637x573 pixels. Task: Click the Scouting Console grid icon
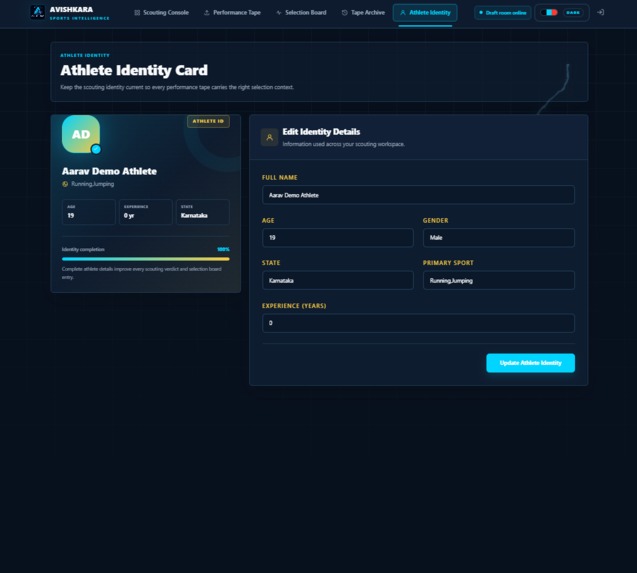coord(137,13)
